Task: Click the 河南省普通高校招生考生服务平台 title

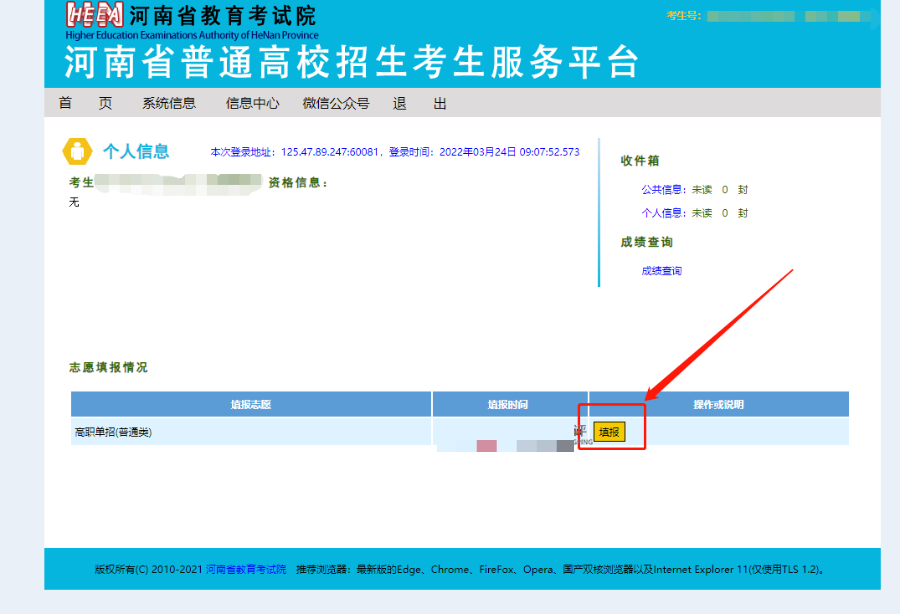Action: pos(351,62)
